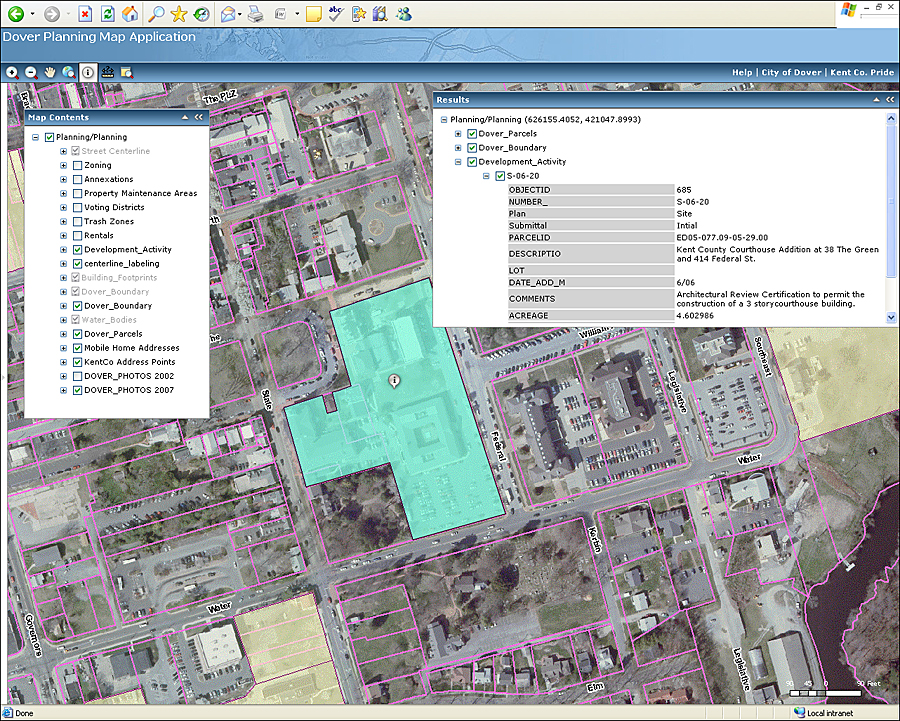Open the Kent Co. Pride link
This screenshot has height=721, width=900.
pos(863,73)
